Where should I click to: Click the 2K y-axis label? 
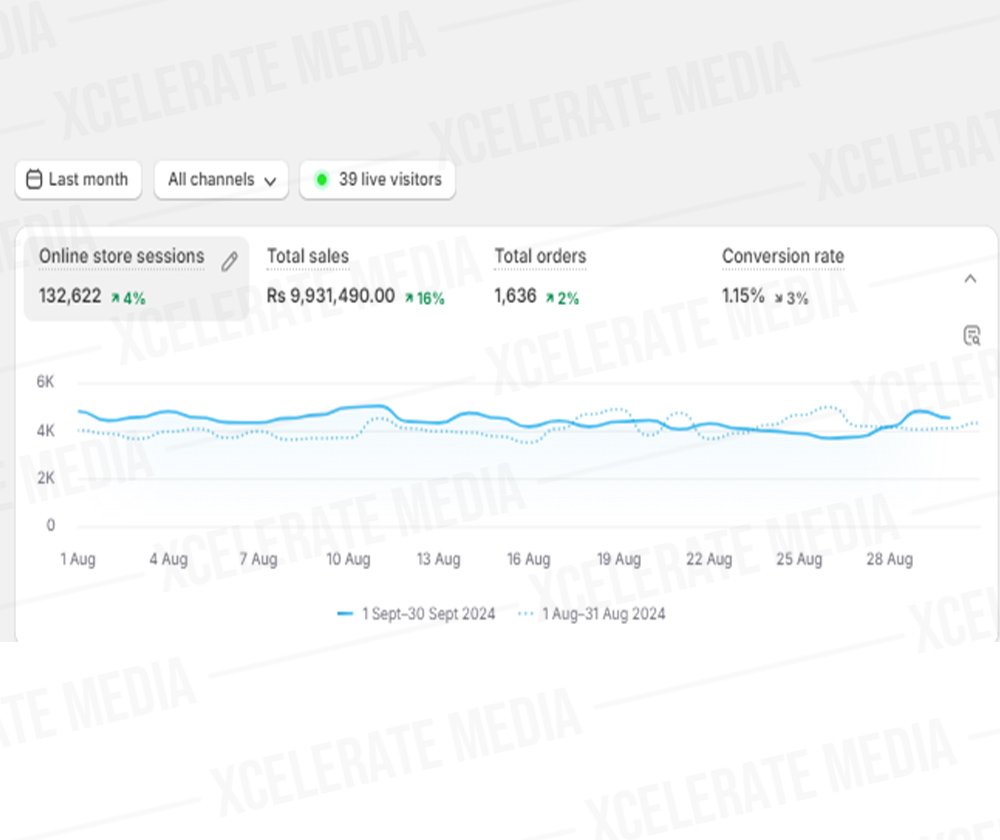click(45, 478)
